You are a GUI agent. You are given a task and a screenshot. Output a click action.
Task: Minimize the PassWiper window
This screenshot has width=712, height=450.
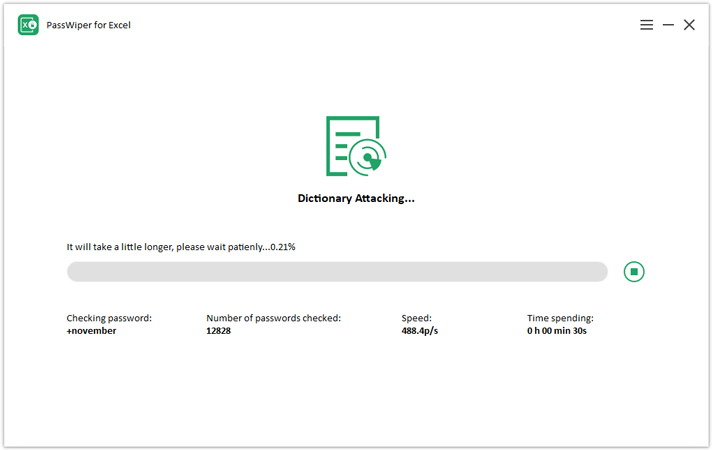pos(668,25)
